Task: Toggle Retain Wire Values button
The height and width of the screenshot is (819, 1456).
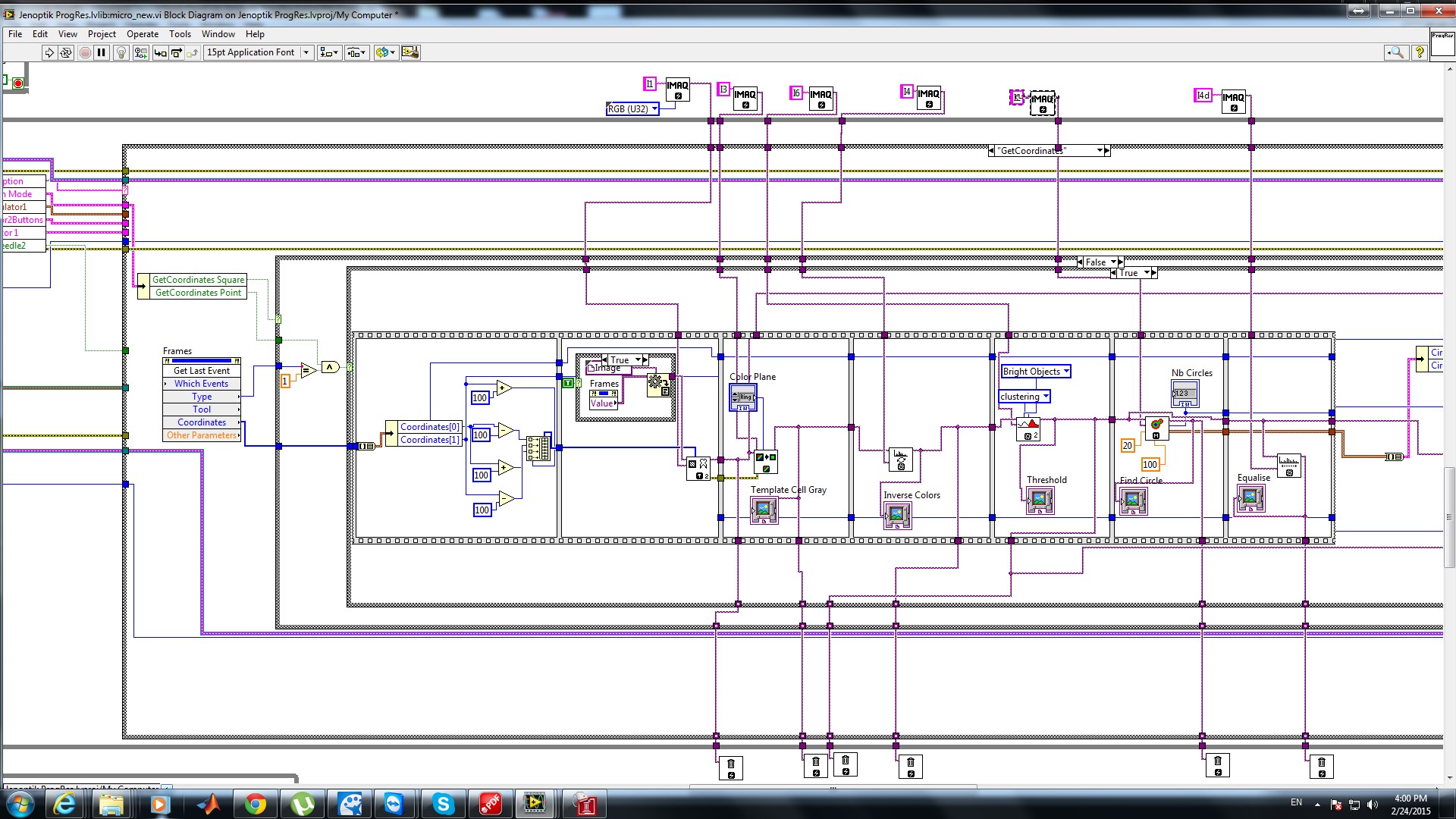Action: pyautogui.click(x=140, y=52)
